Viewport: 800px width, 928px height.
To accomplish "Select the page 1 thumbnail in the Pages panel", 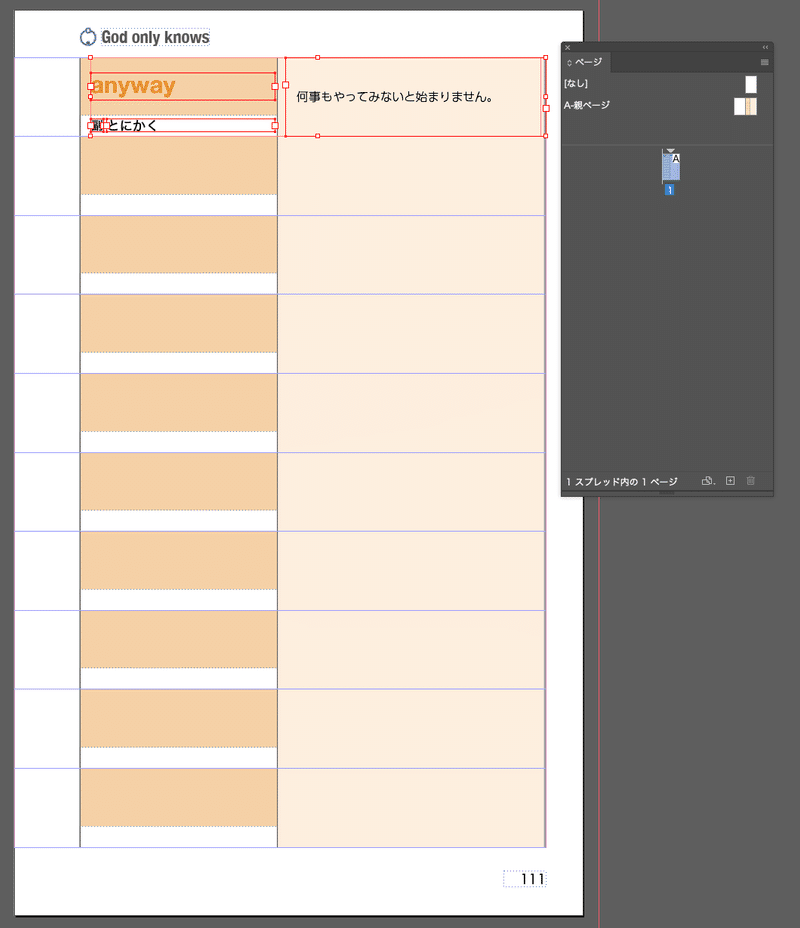I will click(x=671, y=167).
